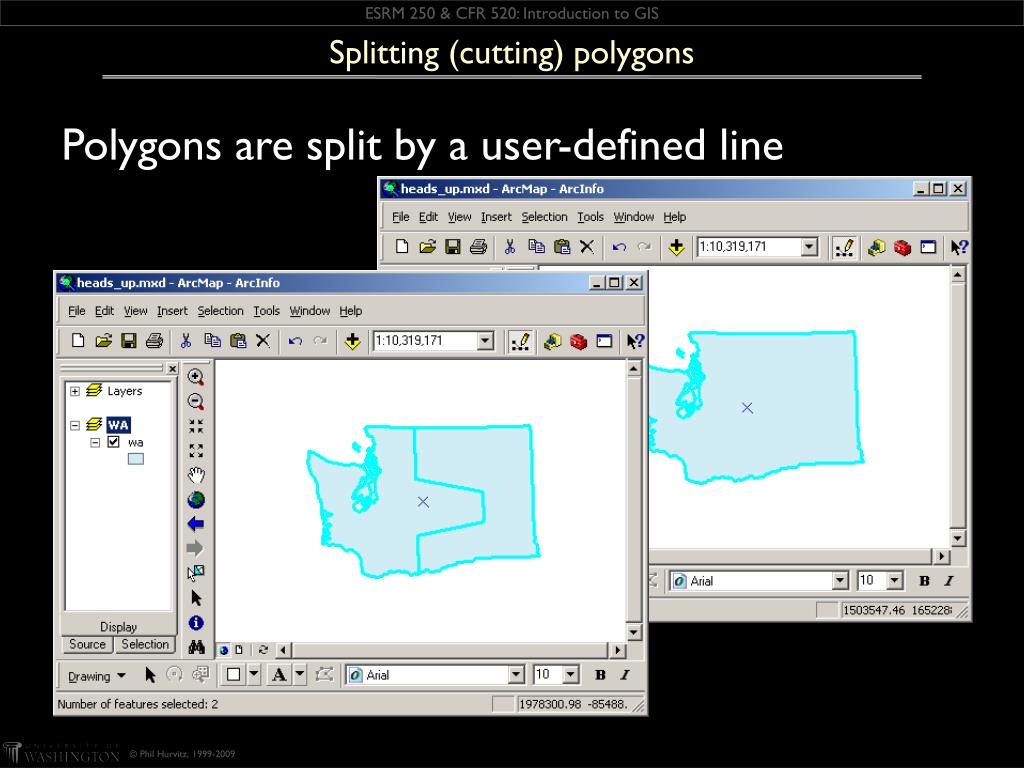The height and width of the screenshot is (768, 1024).
Task: Select the Select Features tool
Action: (196, 573)
